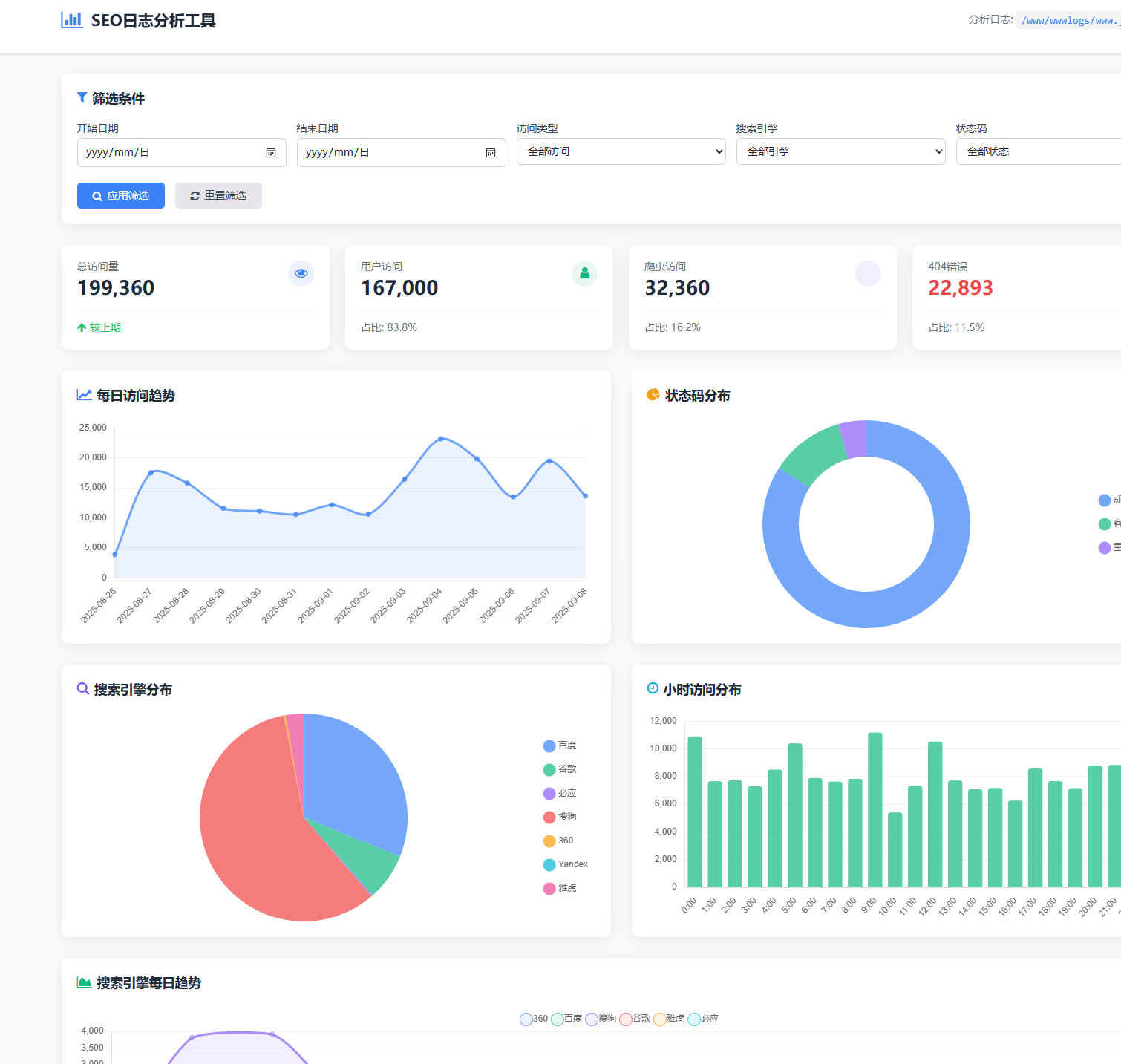Click the purple magnifier icon beside 搜索引擎分布
This screenshot has width=1121, height=1064.
[x=83, y=689]
